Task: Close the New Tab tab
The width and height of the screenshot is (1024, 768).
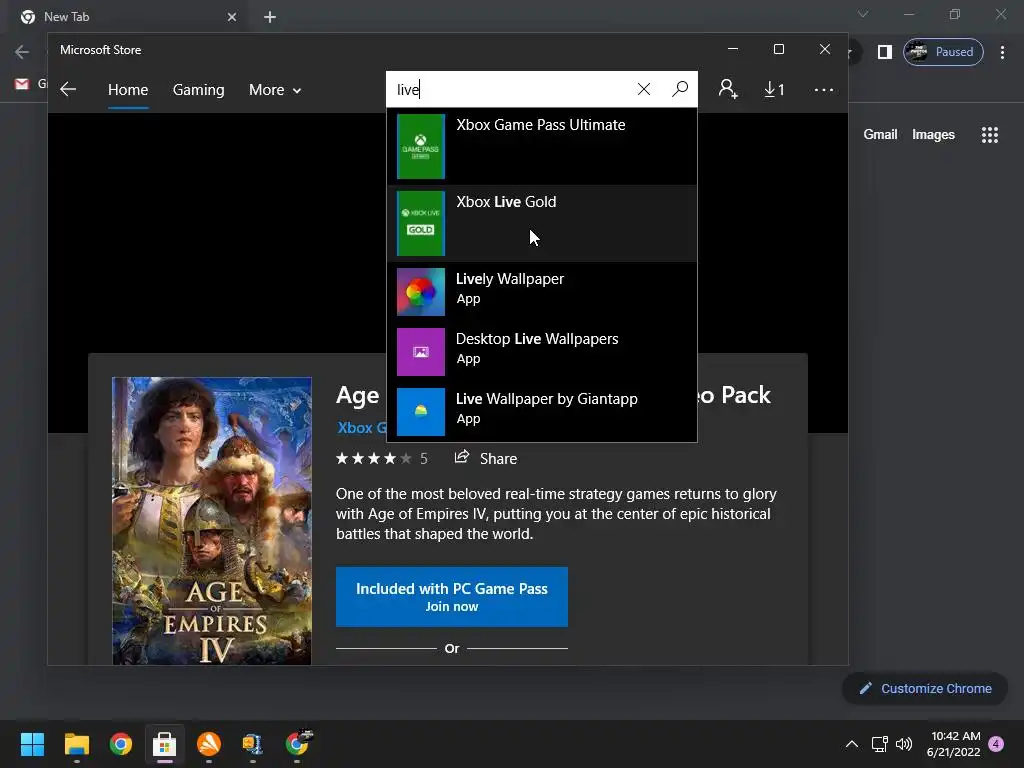Action: click(232, 17)
